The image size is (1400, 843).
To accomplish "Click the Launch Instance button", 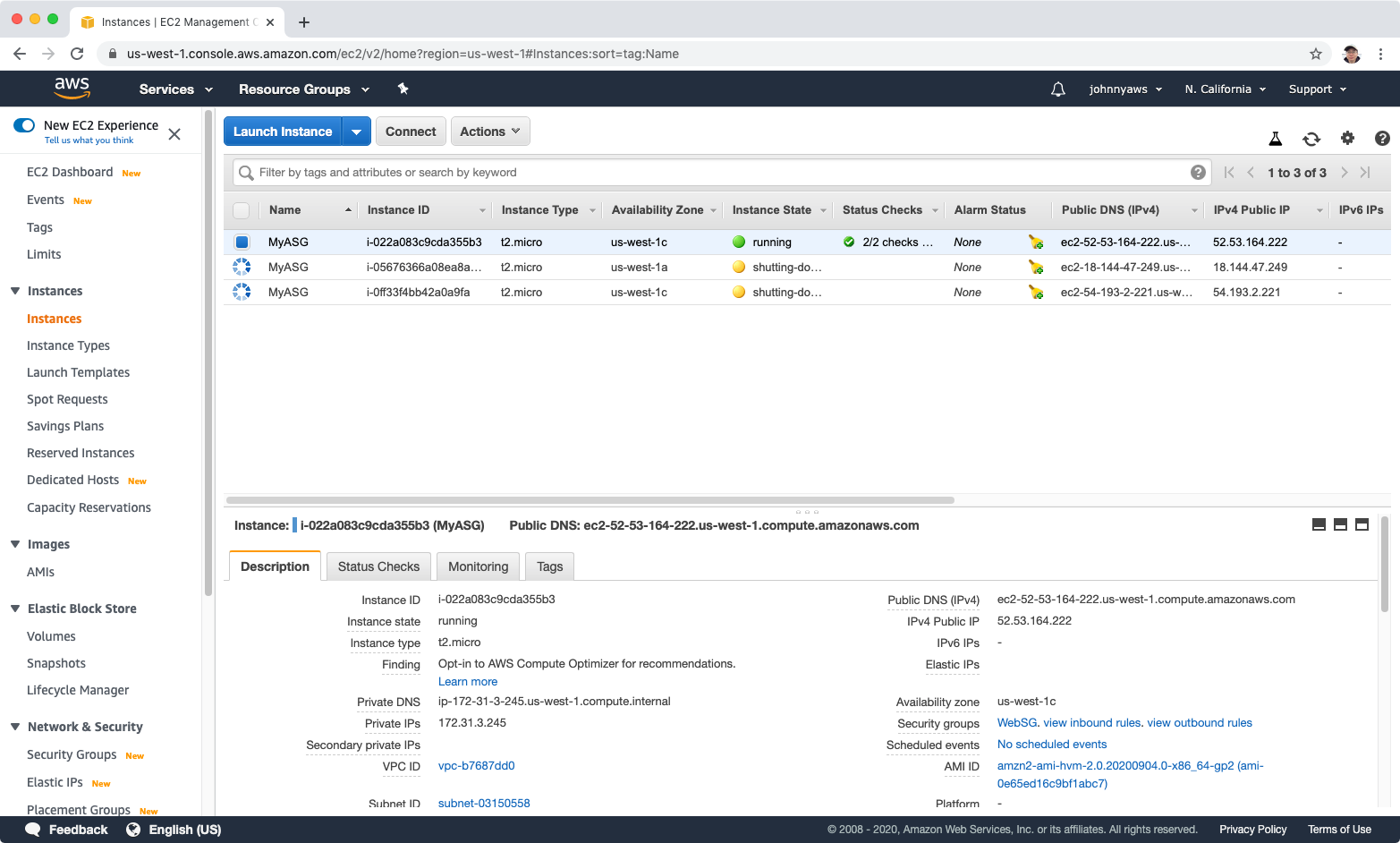I will (x=283, y=132).
